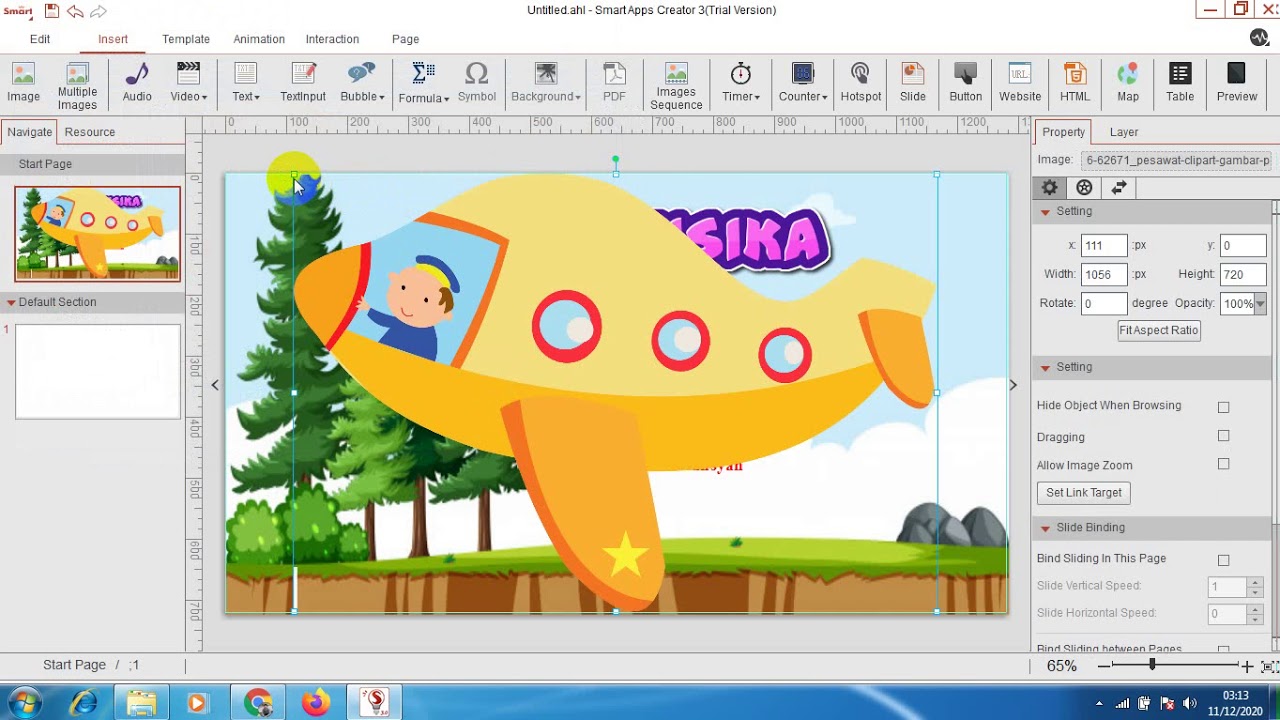The width and height of the screenshot is (1280, 720).
Task: Click the redo arrow
Action: tap(98, 11)
